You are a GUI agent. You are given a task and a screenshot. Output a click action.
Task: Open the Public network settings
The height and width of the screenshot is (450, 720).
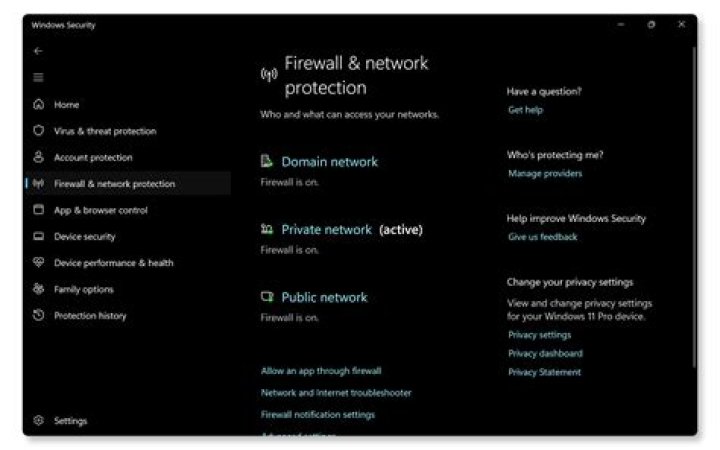point(324,297)
